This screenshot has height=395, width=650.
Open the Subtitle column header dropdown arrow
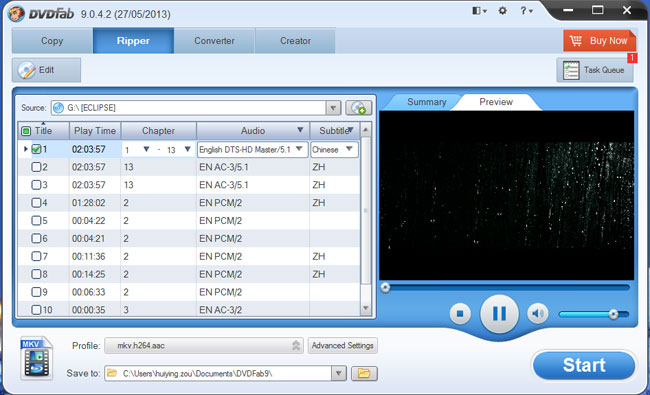pos(351,130)
